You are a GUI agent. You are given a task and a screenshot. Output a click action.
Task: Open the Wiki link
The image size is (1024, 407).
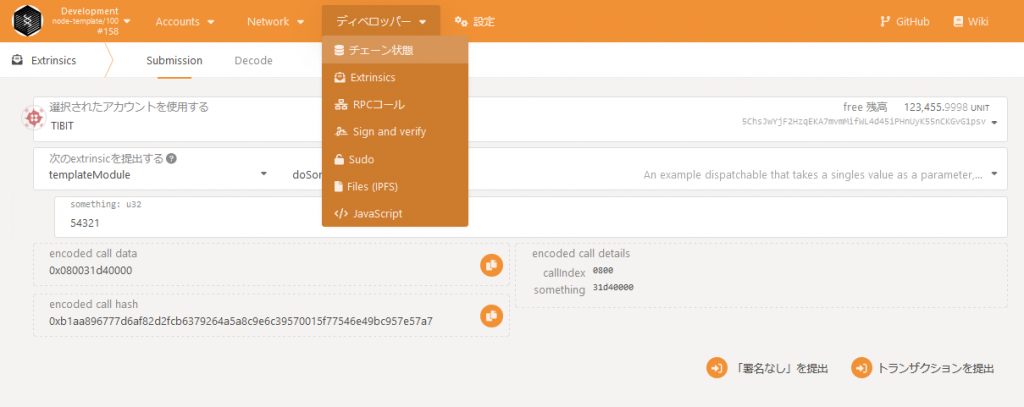(x=971, y=21)
